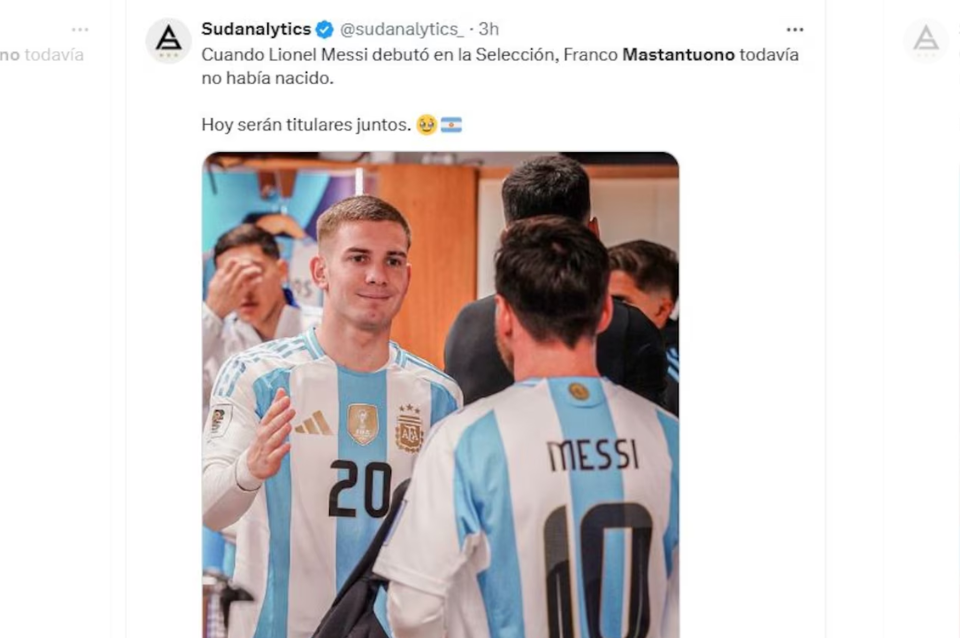
Task: Click the number 20 jersey in the photo
Action: click(x=361, y=488)
